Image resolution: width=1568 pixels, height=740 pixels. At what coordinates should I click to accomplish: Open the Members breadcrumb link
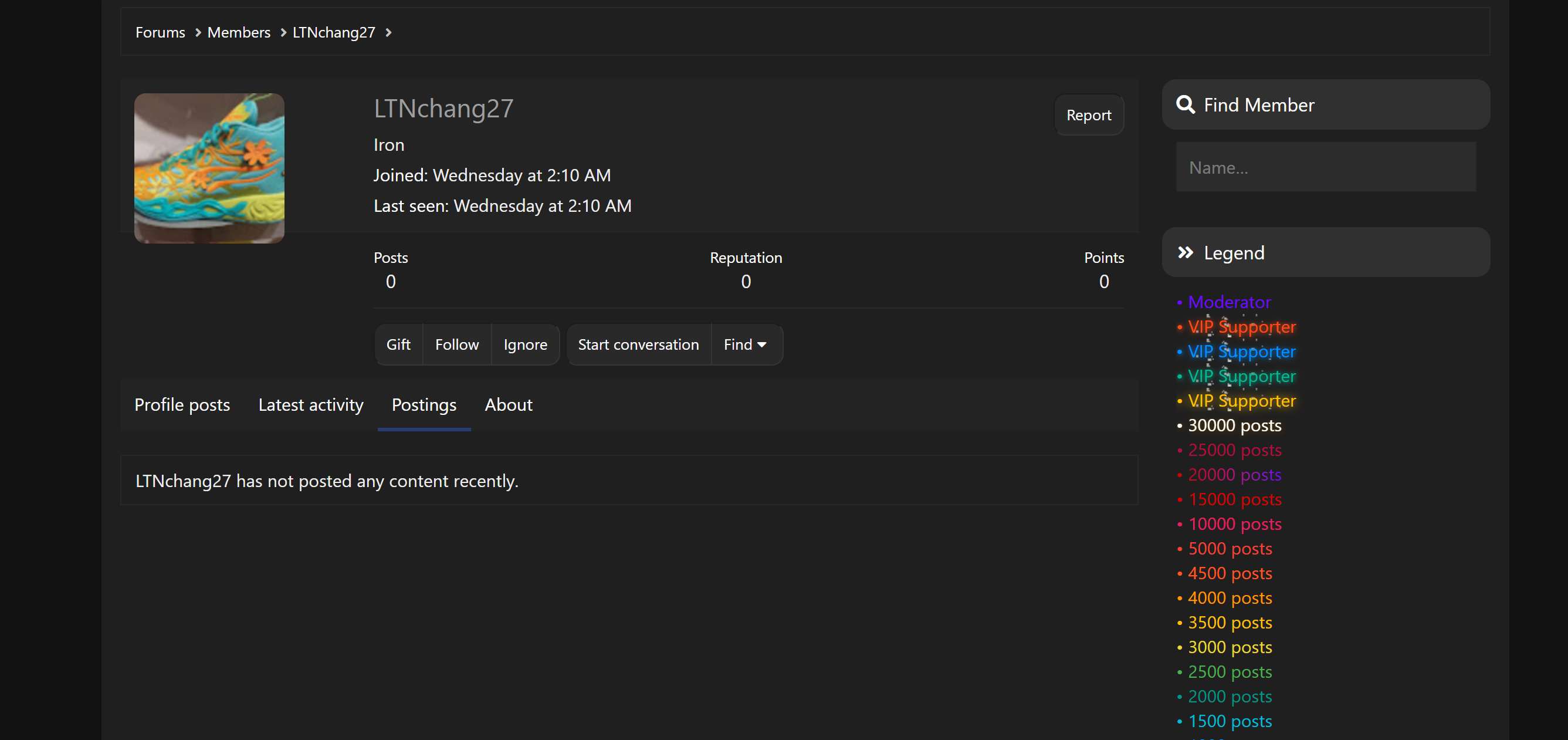point(239,32)
